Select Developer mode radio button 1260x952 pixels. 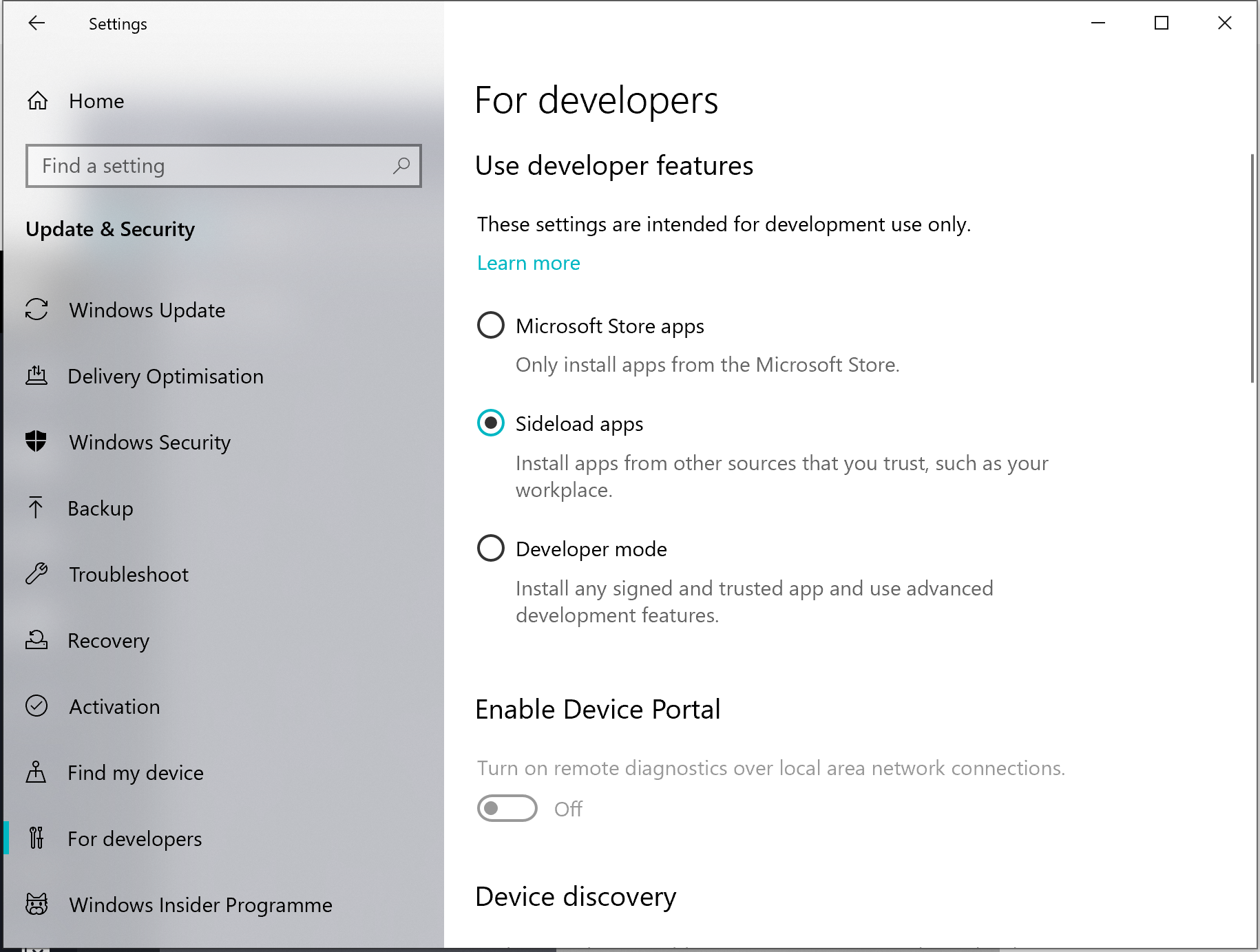click(491, 548)
